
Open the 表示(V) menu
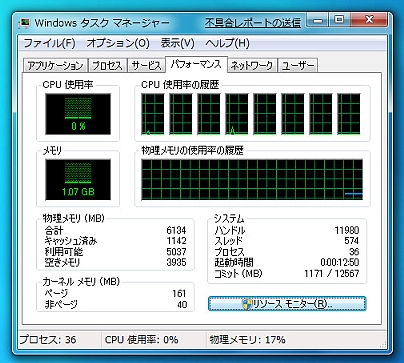pyautogui.click(x=177, y=43)
